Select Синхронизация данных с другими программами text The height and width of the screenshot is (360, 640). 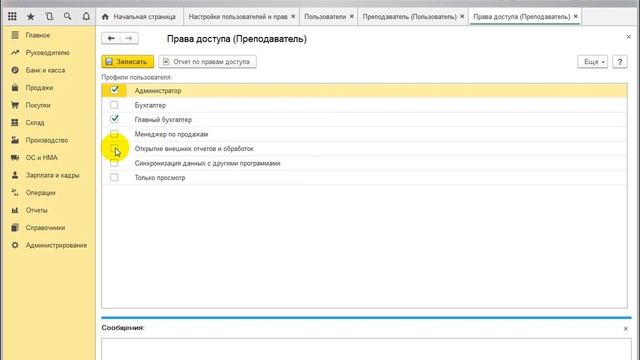pyautogui.click(x=207, y=163)
